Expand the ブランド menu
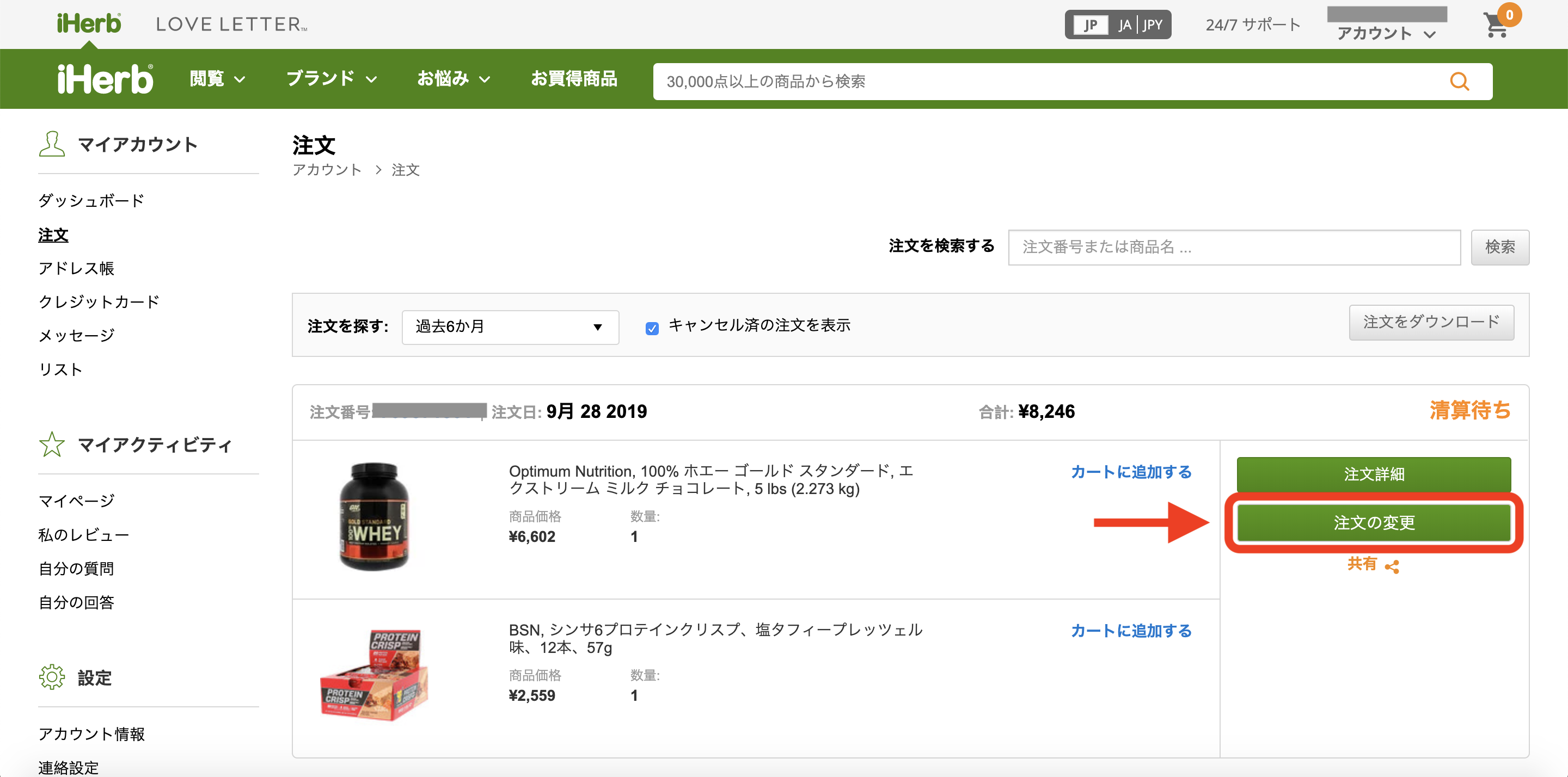 (x=332, y=79)
